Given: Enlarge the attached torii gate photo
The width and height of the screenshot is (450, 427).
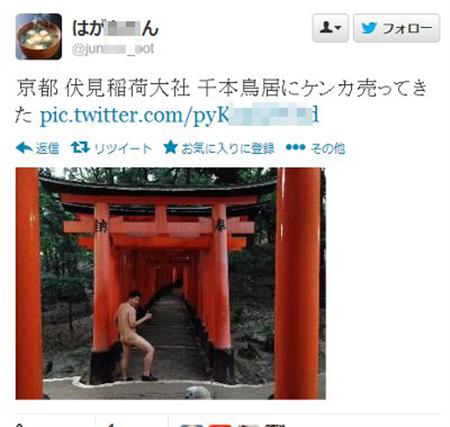Looking at the screenshot, I should pos(171,283).
